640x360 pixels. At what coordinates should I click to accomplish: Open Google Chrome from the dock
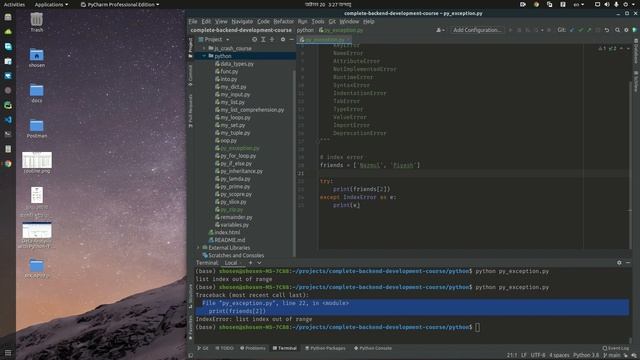pyautogui.click(x=8, y=164)
